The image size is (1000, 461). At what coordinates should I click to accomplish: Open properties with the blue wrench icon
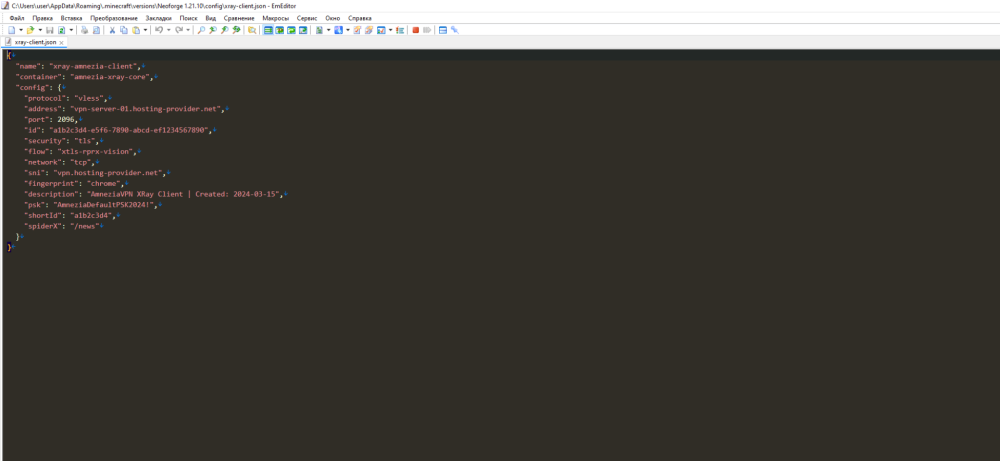455,30
